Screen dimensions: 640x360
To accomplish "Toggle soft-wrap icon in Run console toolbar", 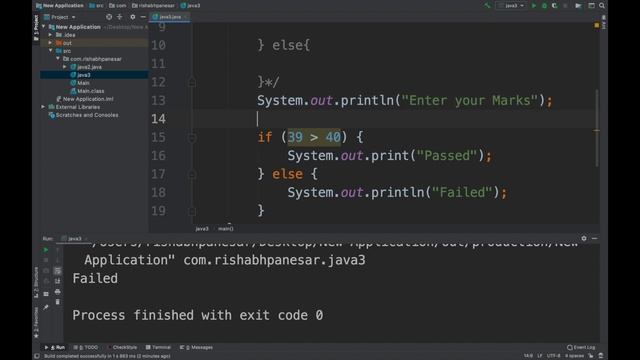I will (58, 271).
